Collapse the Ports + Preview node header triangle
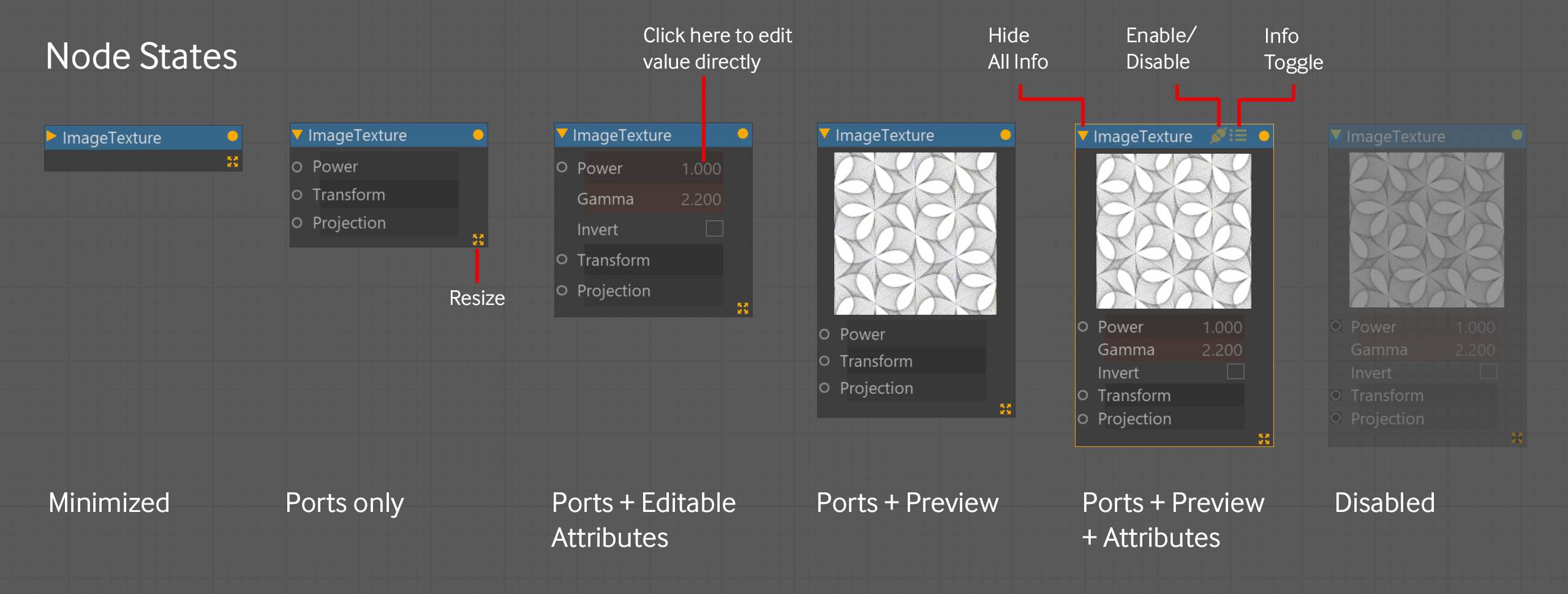 [825, 135]
